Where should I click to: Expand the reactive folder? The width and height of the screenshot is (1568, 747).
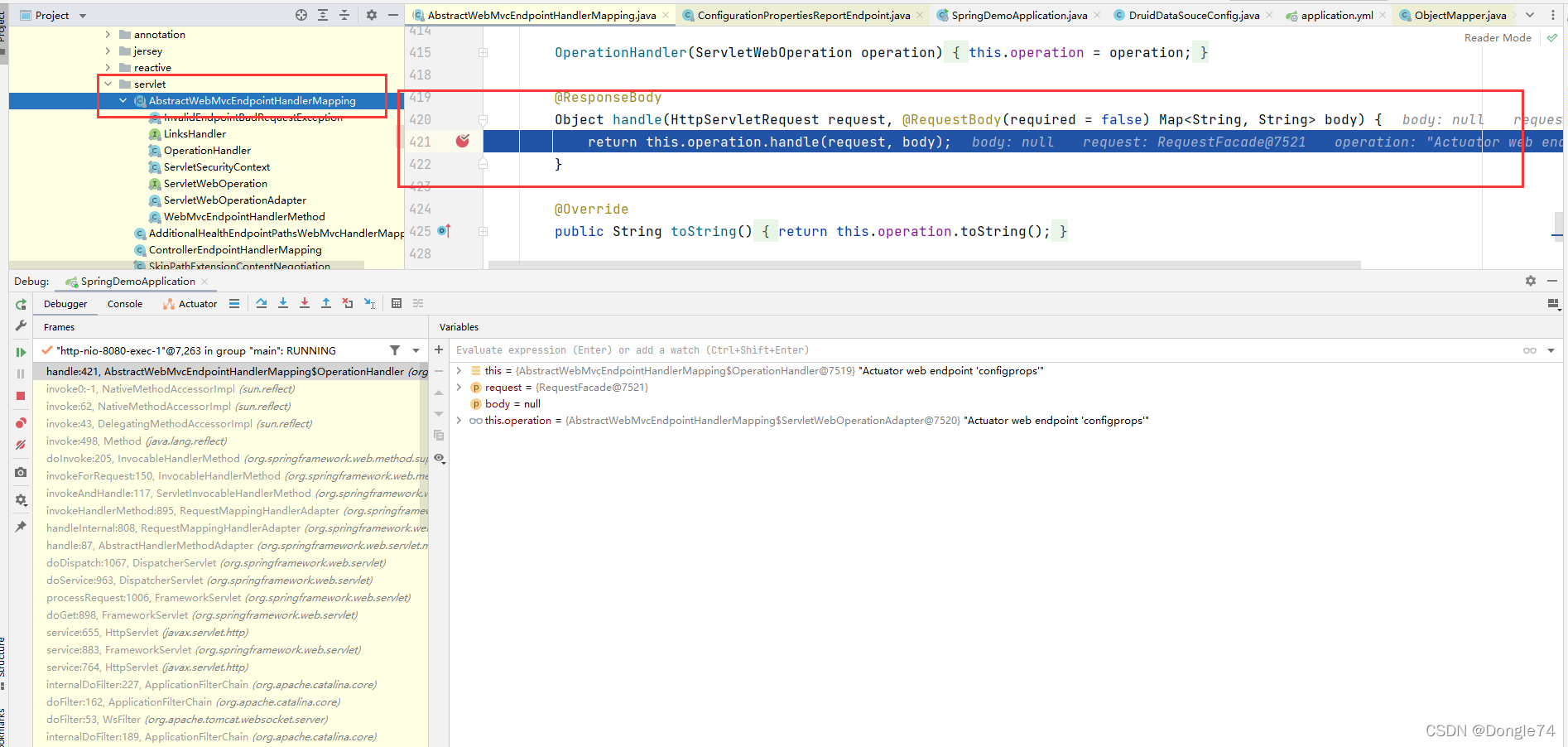pos(108,67)
